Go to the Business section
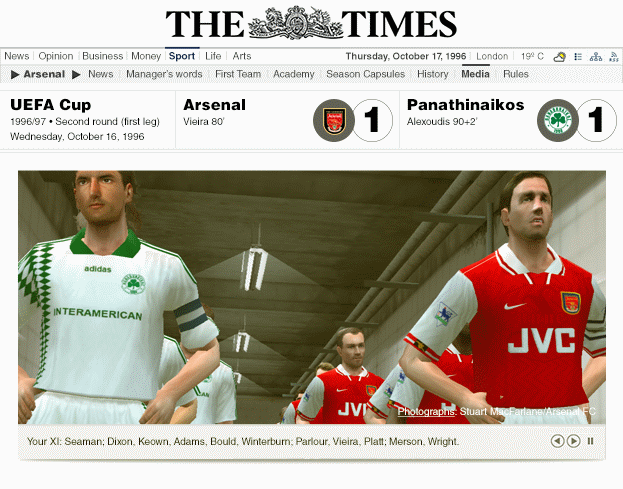The width and height of the screenshot is (623, 489). tap(103, 56)
